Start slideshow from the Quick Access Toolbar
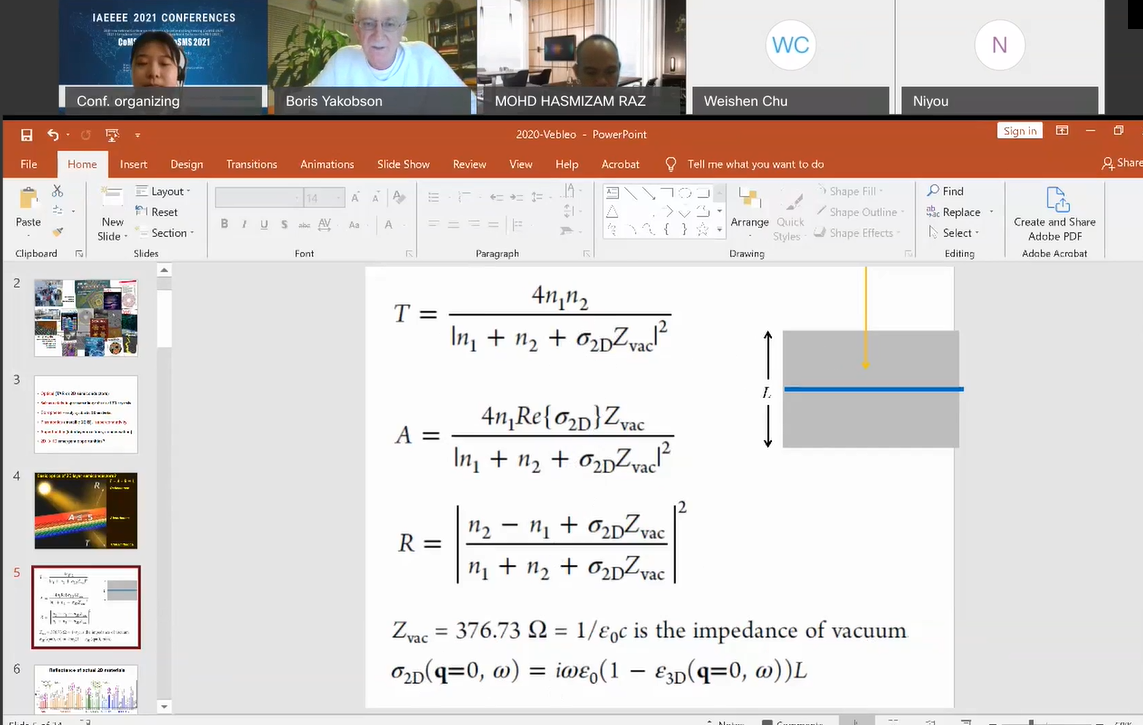The image size is (1143, 725). coord(112,135)
